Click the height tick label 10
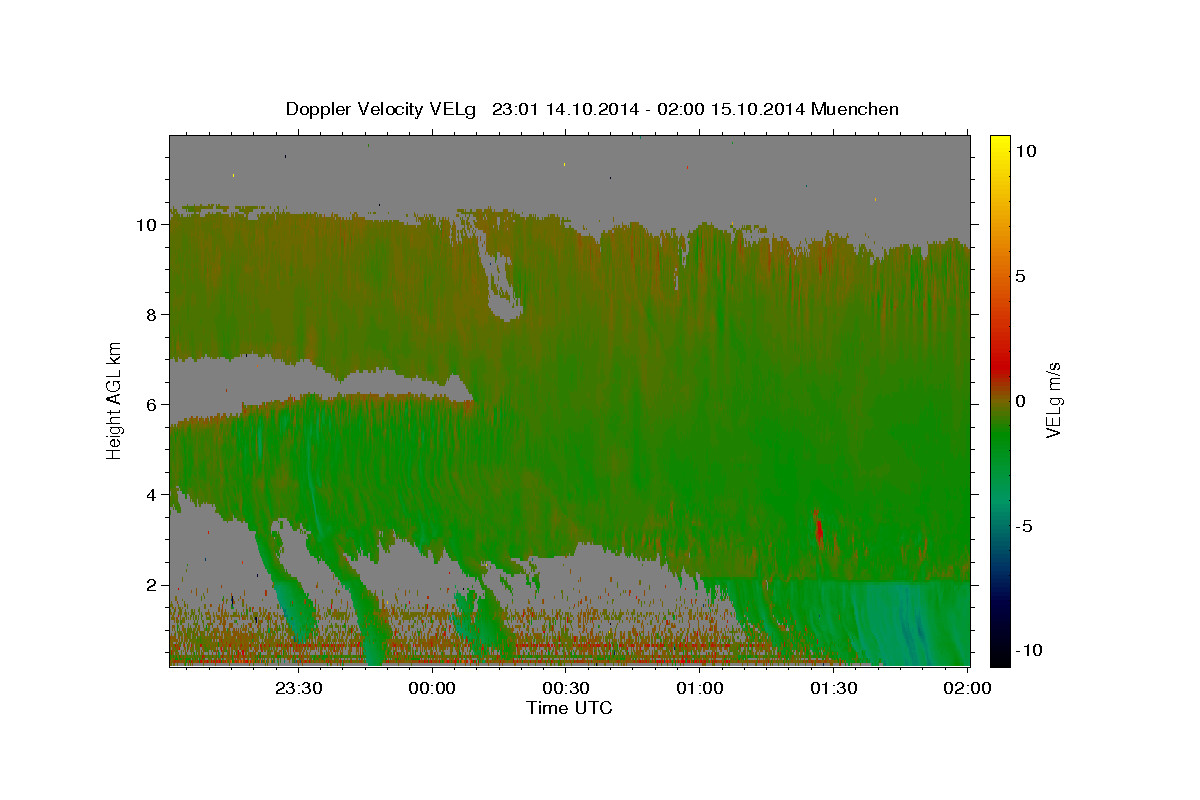The image size is (1200, 800). tap(148, 225)
